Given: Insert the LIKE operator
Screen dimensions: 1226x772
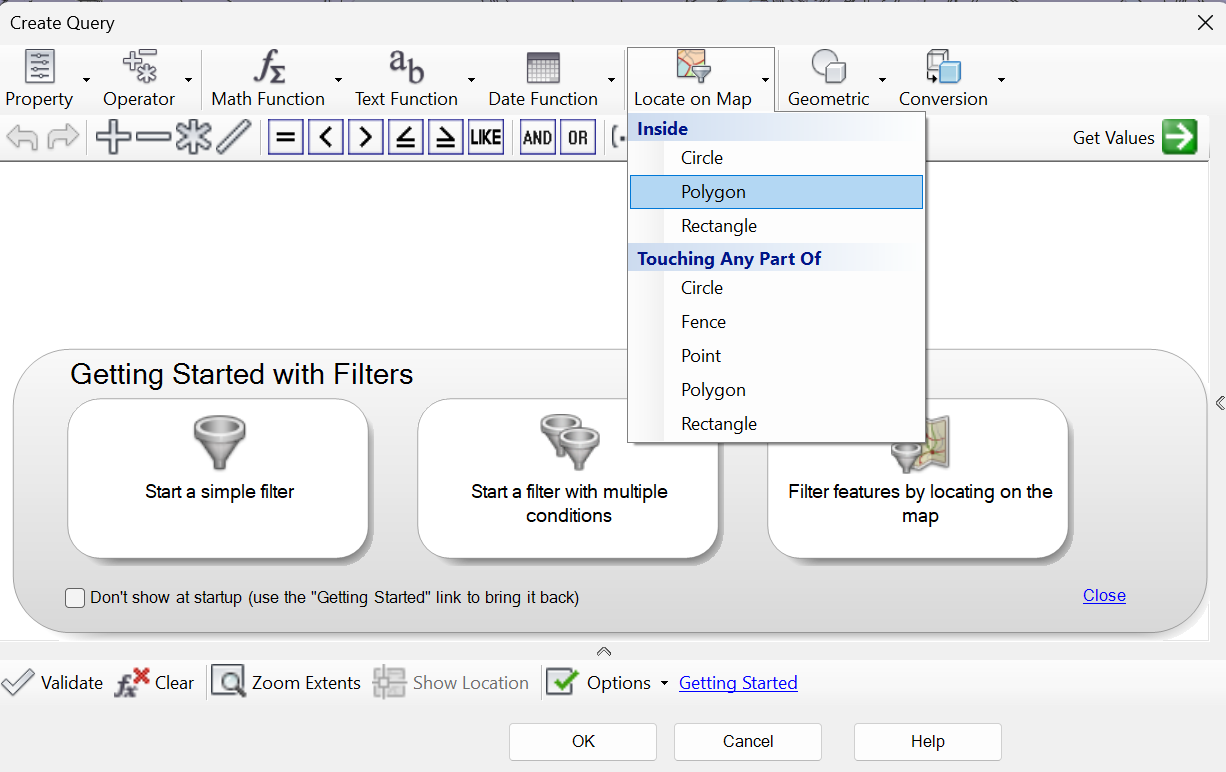Looking at the screenshot, I should pyautogui.click(x=486, y=137).
